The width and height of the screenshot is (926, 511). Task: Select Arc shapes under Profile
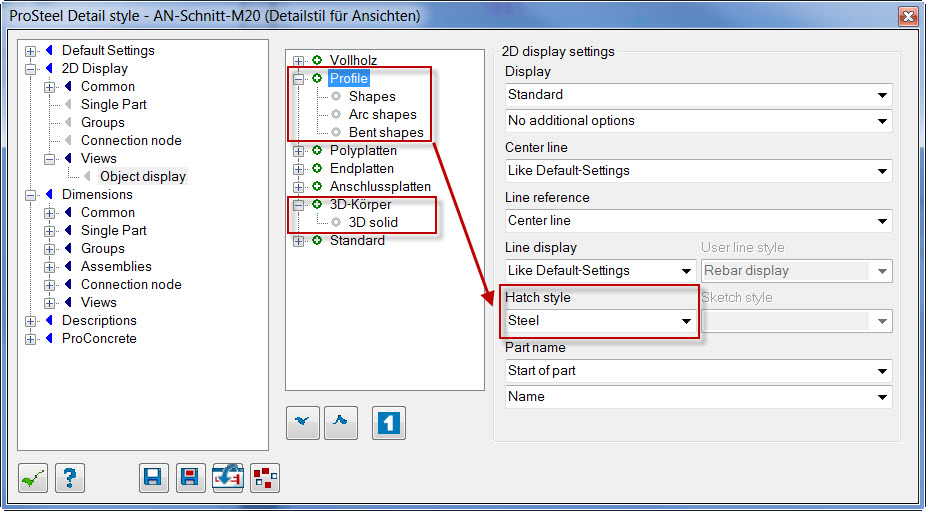383,115
